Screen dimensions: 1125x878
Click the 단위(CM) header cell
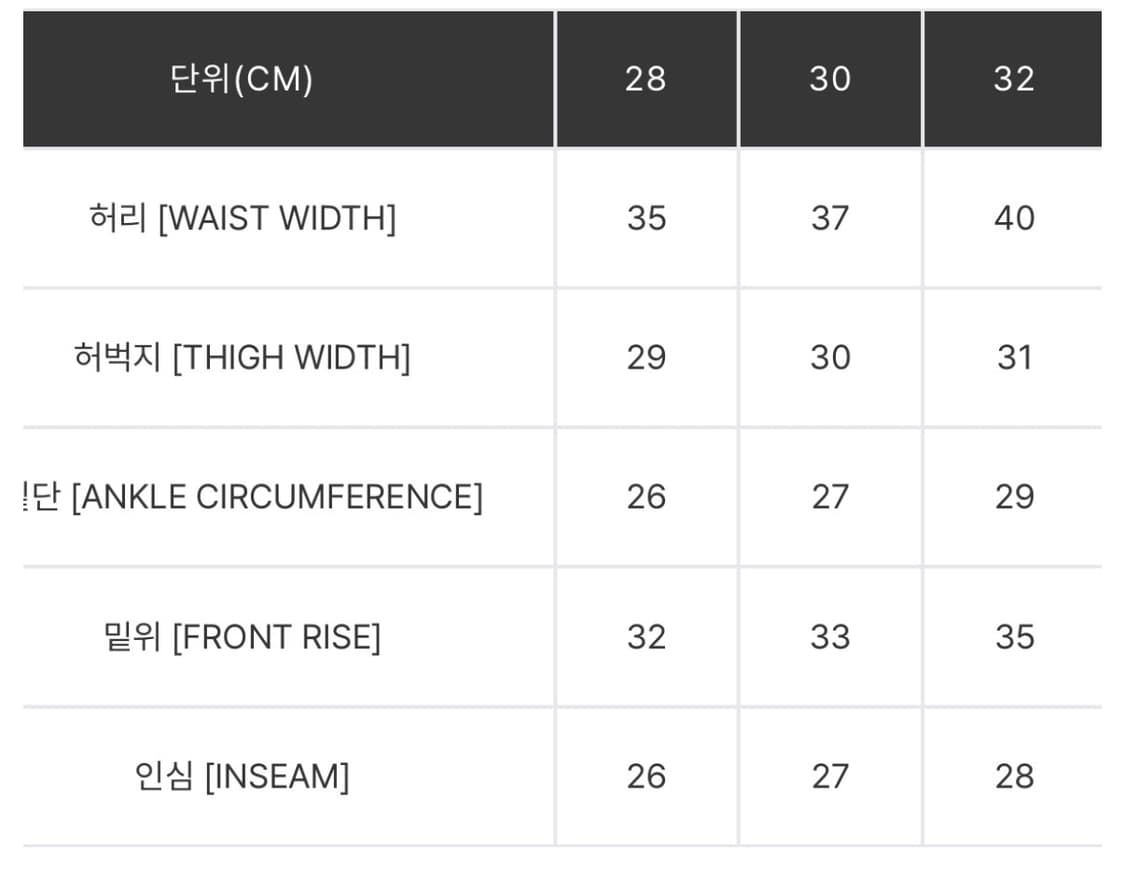tap(242, 79)
